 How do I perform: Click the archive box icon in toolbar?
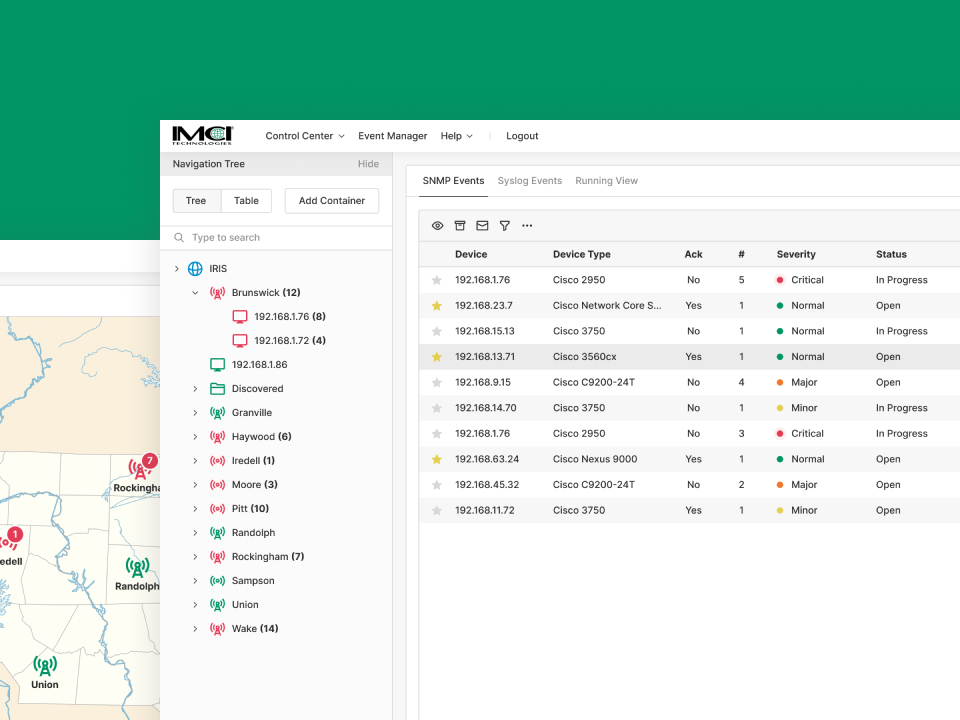click(x=460, y=226)
